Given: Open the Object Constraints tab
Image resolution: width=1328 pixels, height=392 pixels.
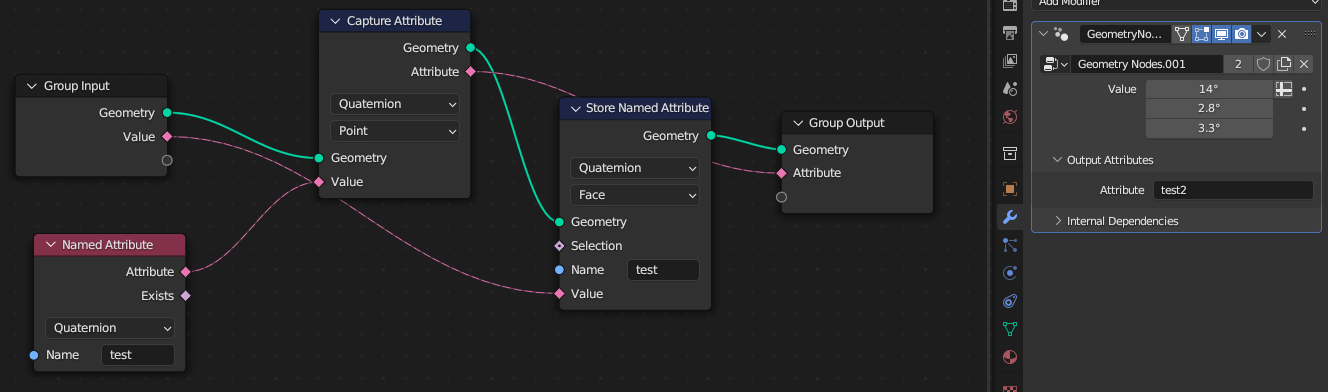Looking at the screenshot, I should click(1010, 300).
